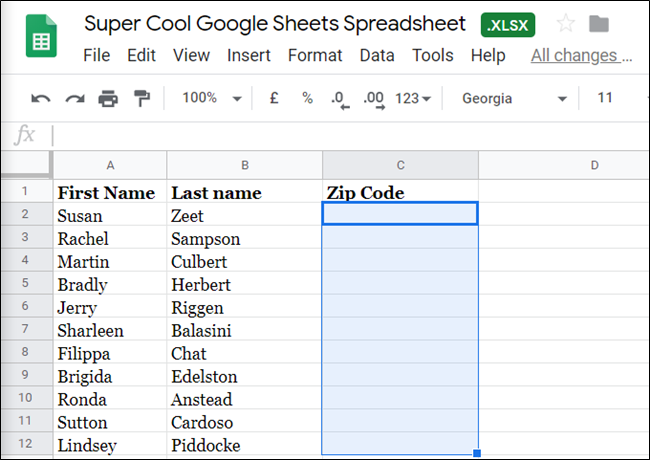Click the .XLSX badge button
The image size is (650, 460).
tap(508, 24)
